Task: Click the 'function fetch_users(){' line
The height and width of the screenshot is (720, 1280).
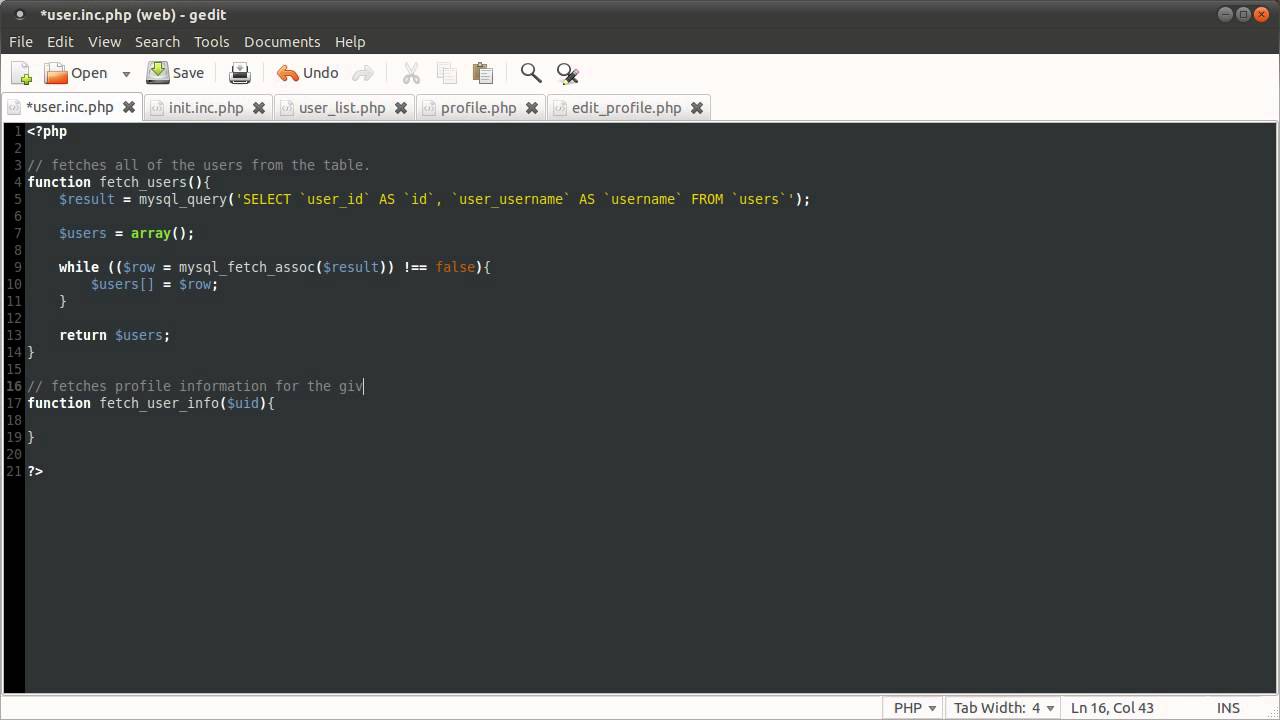Action: (119, 182)
